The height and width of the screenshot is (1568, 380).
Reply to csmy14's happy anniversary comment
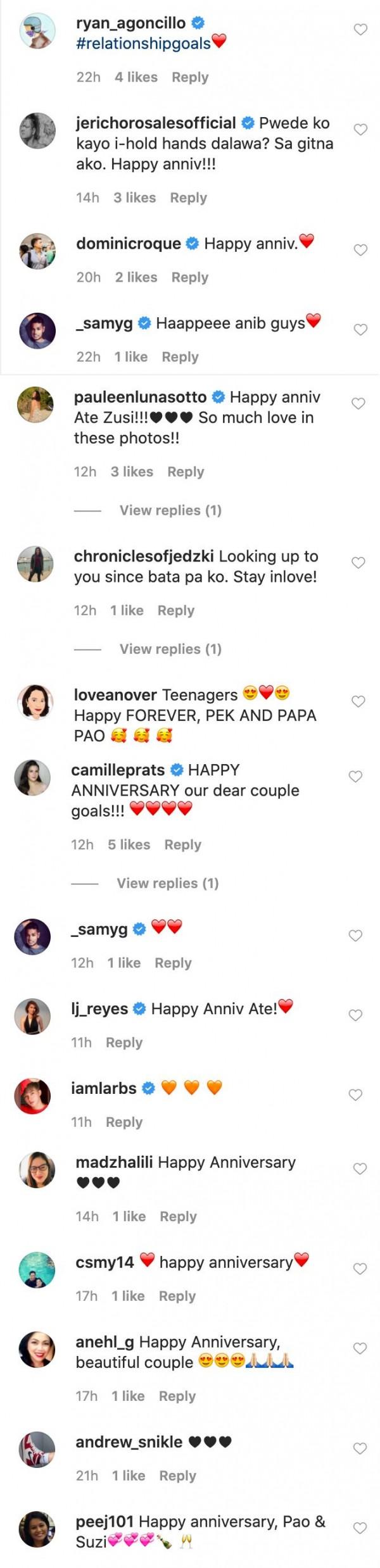click(x=177, y=1296)
